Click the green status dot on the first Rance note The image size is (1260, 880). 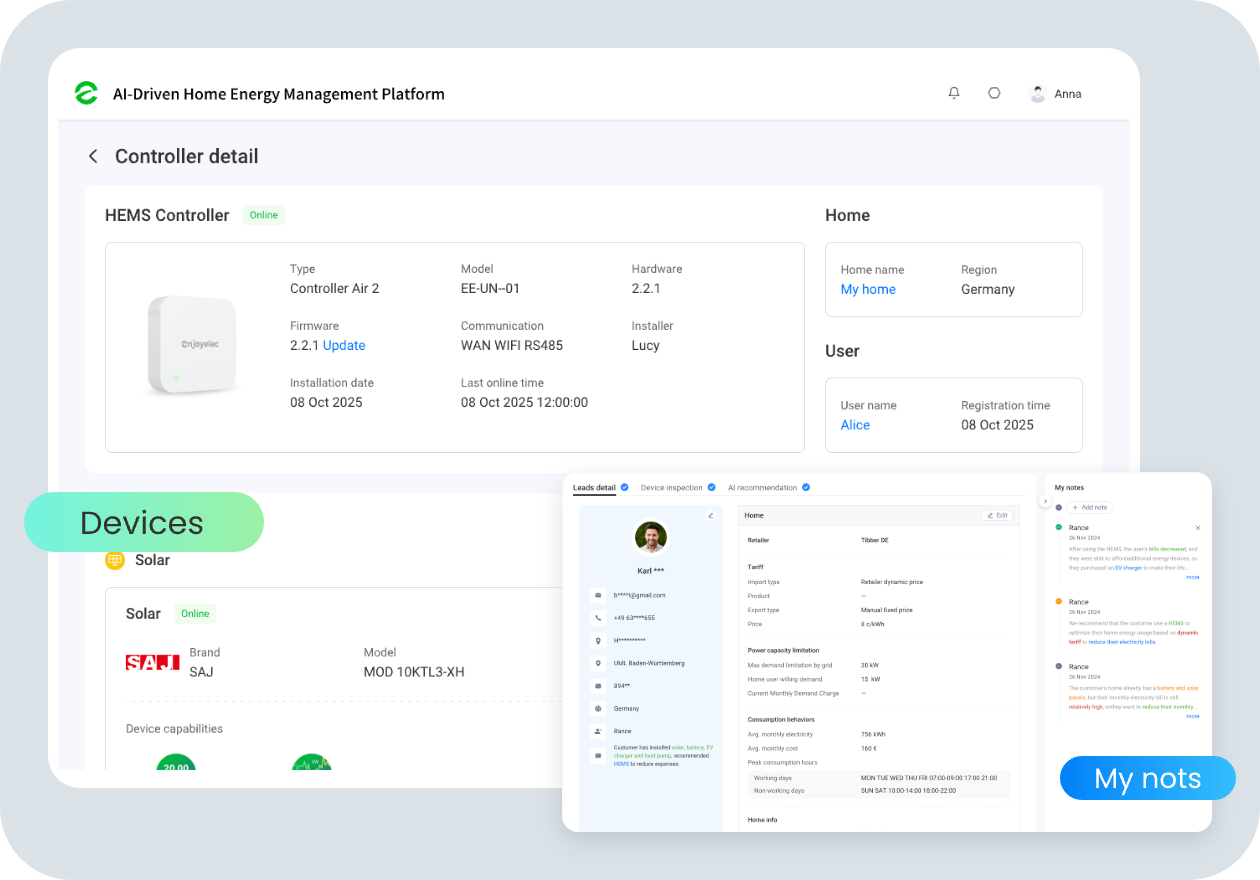pyautogui.click(x=1058, y=527)
